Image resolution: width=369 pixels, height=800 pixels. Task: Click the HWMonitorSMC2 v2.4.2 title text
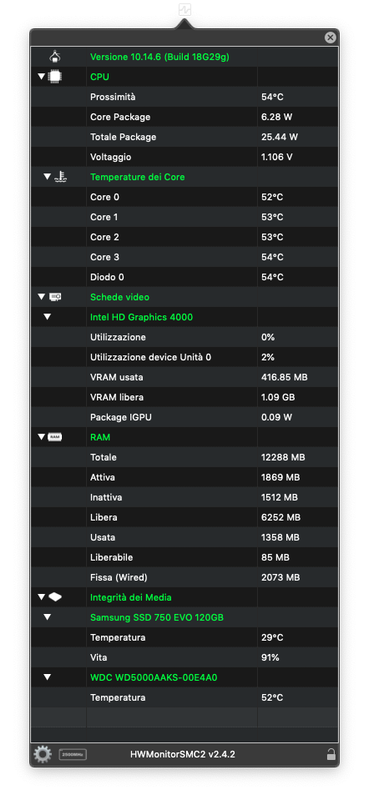point(183,754)
